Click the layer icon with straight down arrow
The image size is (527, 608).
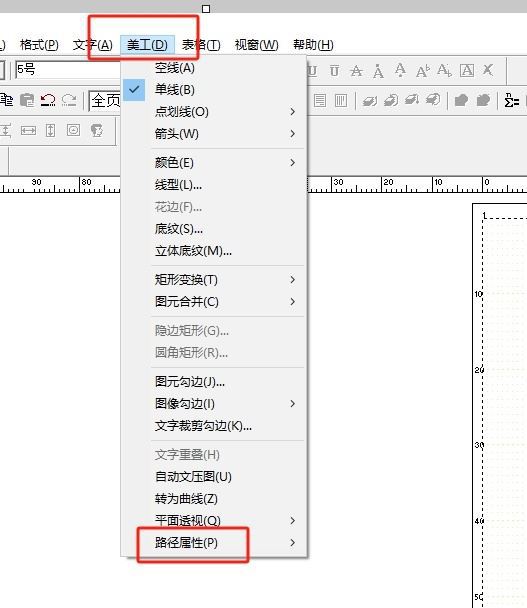(412, 100)
